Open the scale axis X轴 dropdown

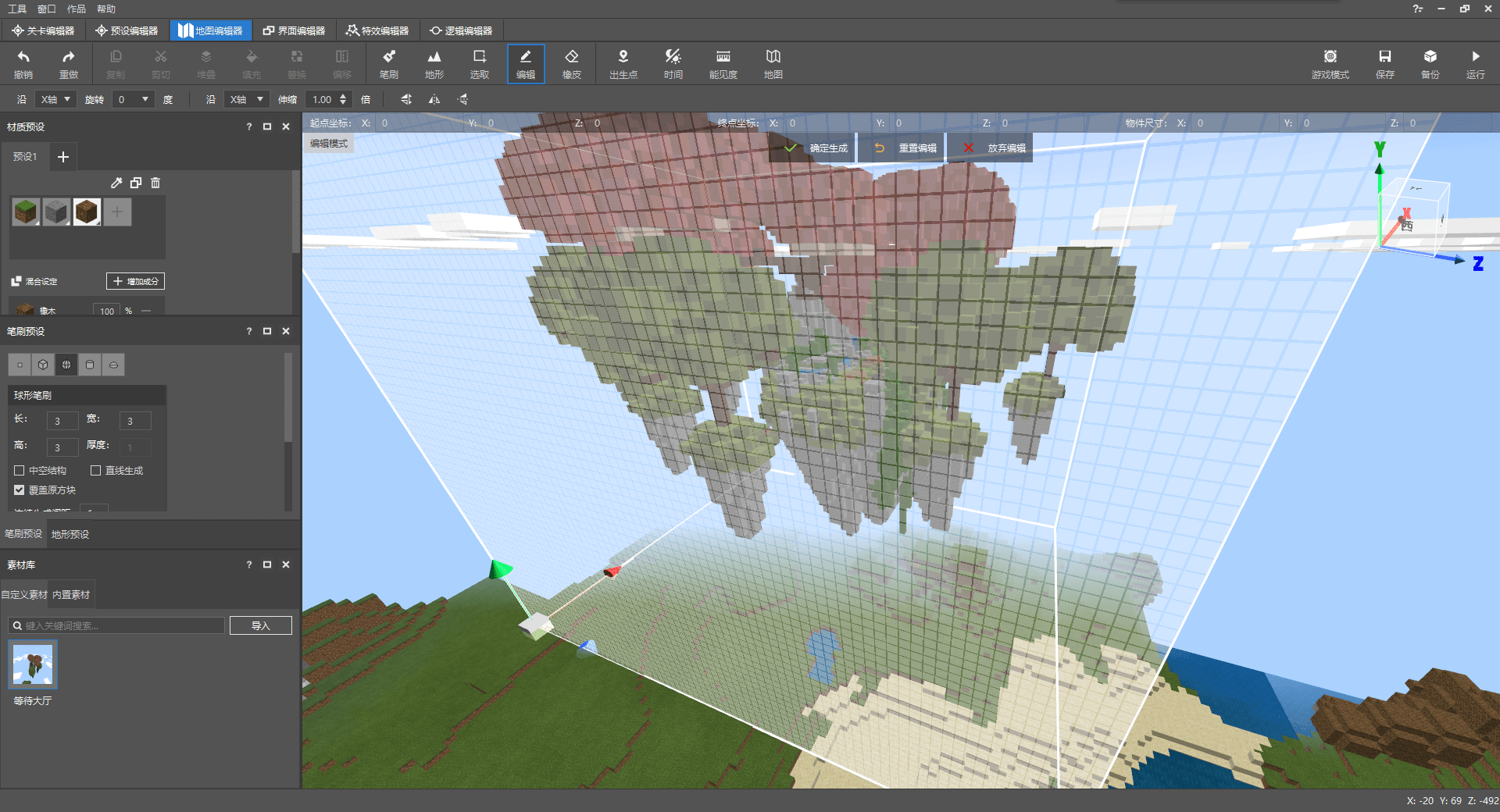pyautogui.click(x=245, y=100)
